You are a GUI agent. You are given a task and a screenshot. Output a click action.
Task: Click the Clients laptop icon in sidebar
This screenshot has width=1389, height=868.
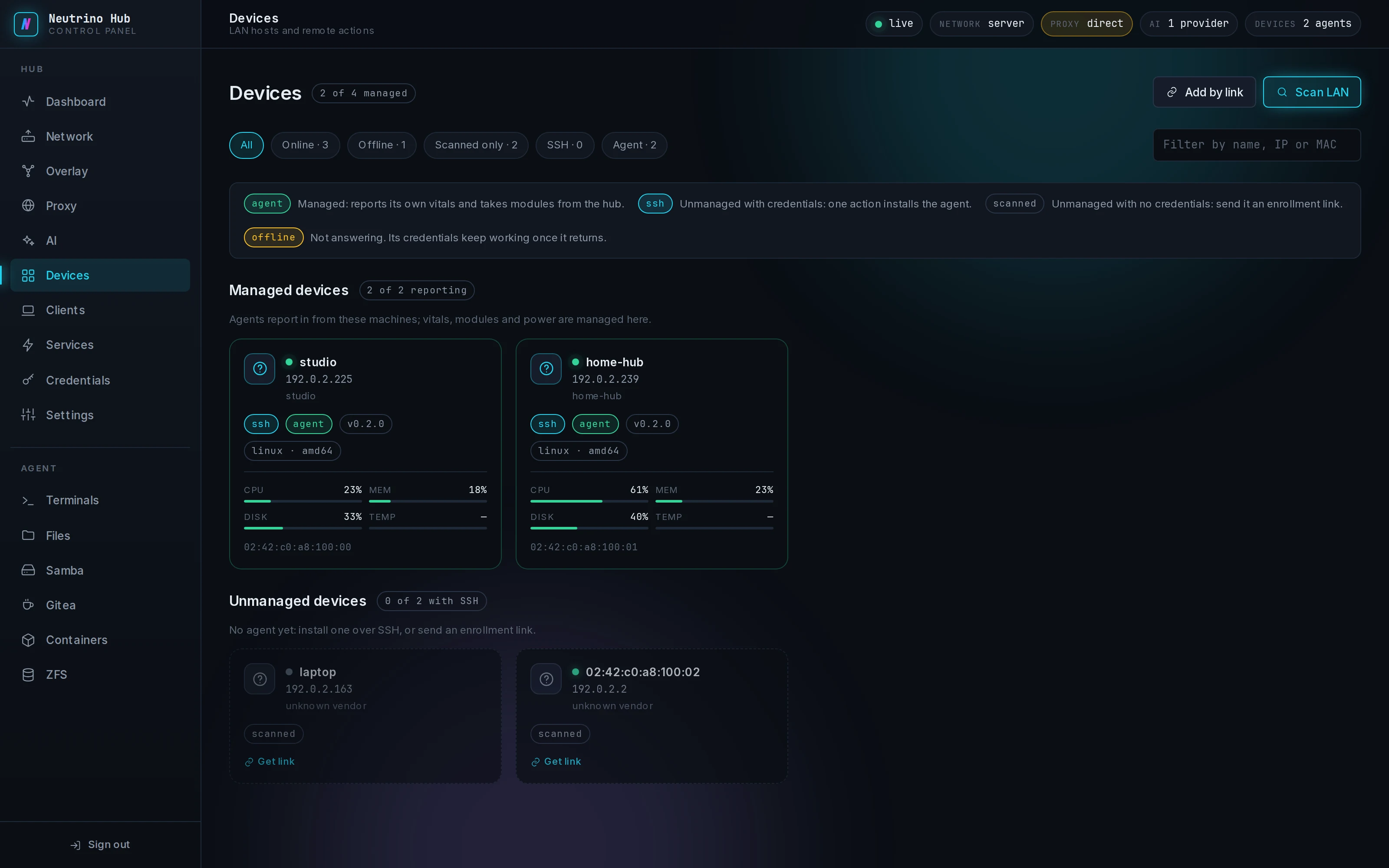pos(28,310)
